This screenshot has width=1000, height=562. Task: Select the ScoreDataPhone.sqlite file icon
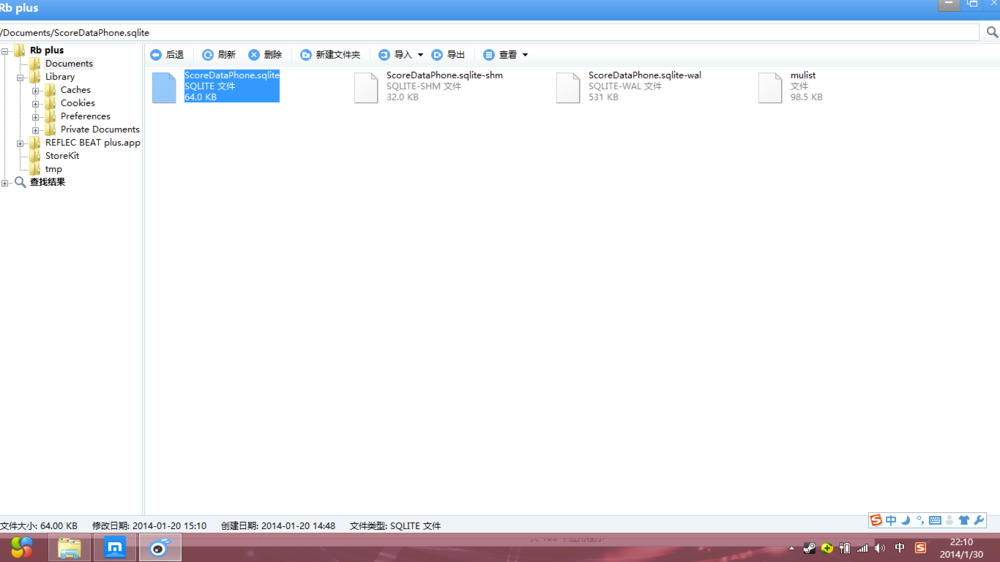pyautogui.click(x=164, y=87)
